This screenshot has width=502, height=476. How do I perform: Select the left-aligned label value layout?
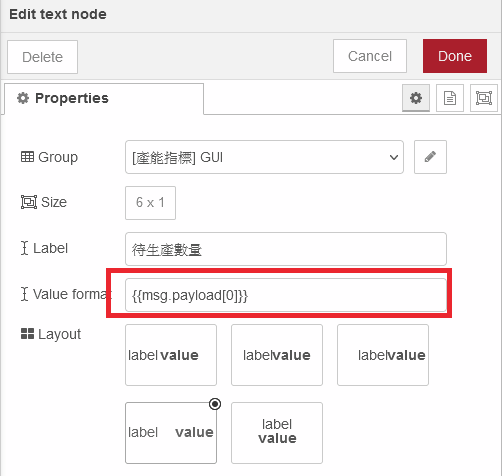(171, 355)
